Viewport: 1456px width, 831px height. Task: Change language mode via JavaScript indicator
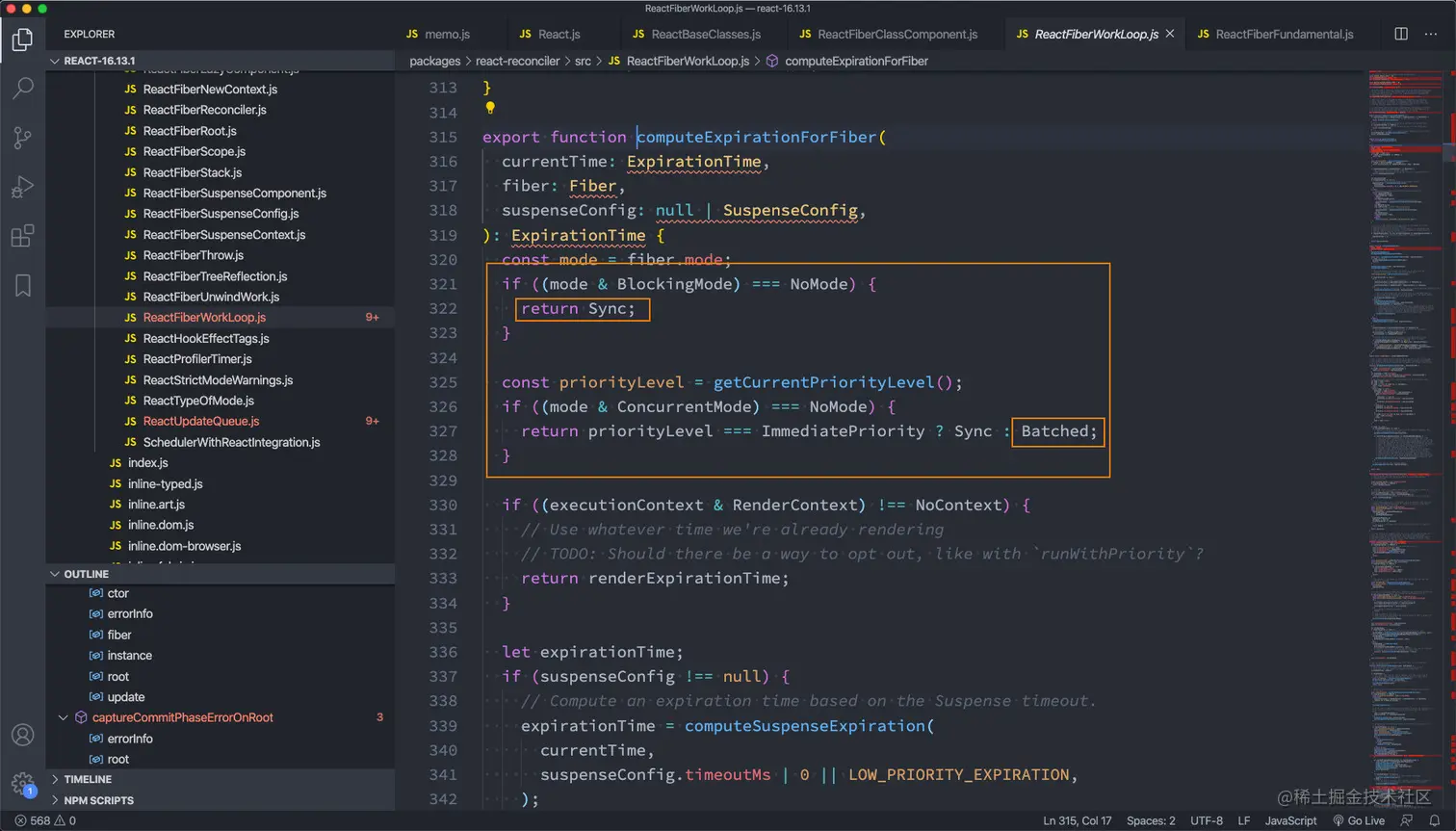(x=1290, y=820)
